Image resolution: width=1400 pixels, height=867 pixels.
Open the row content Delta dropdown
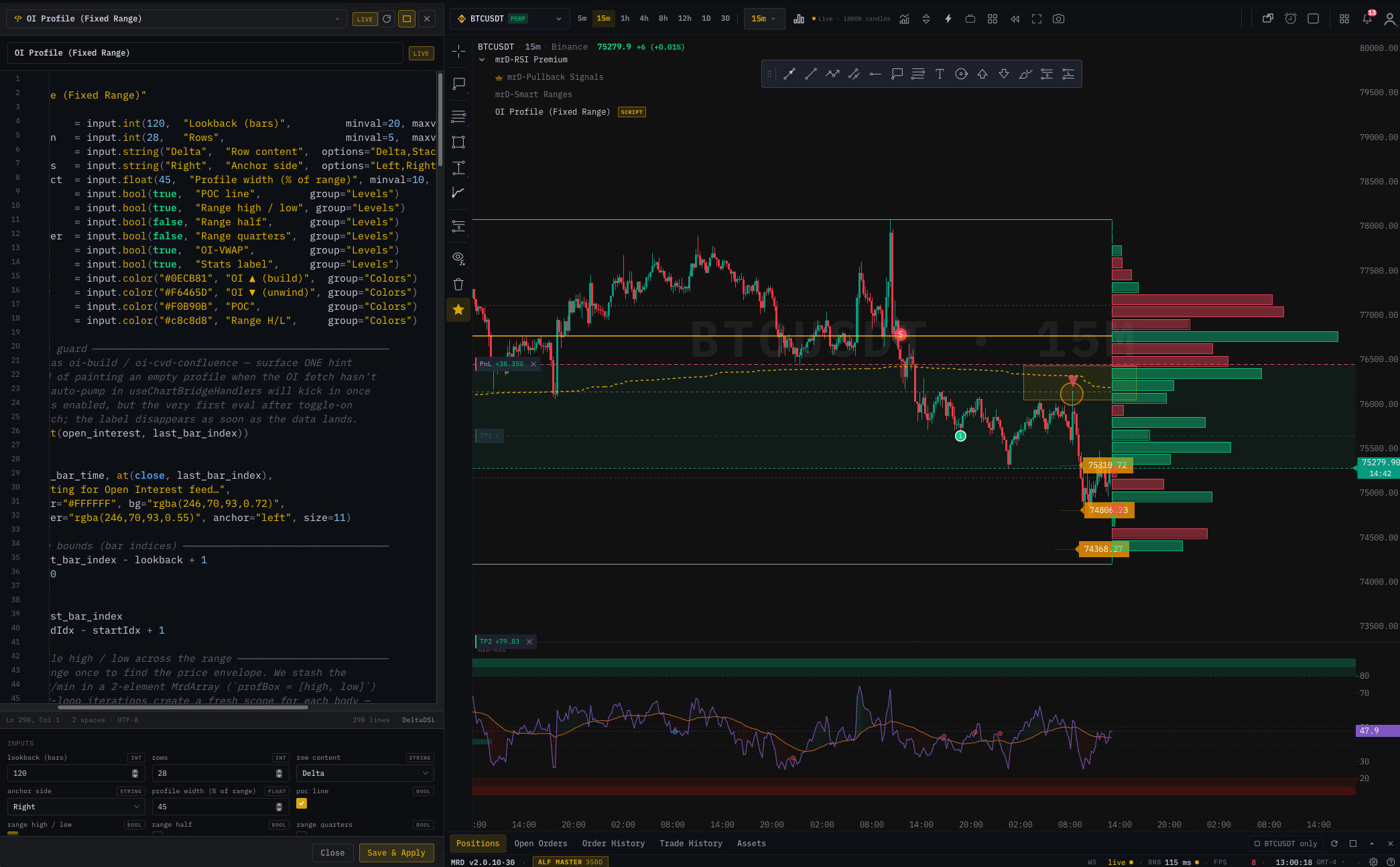[x=365, y=773]
